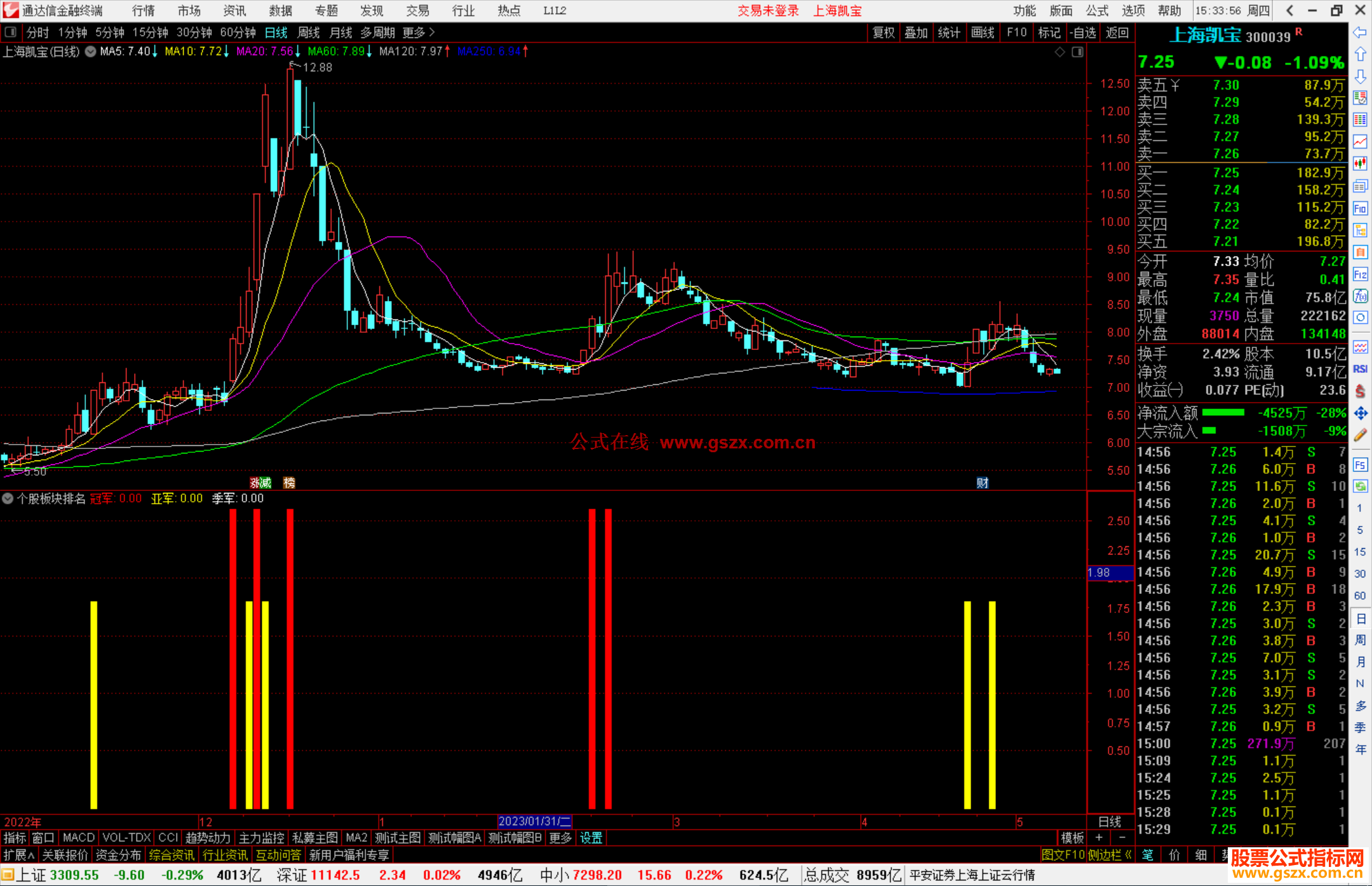The height and width of the screenshot is (886, 1372).
Task: Collapse the 侧边栏 sidebar chevrons
Action: (x=1128, y=855)
